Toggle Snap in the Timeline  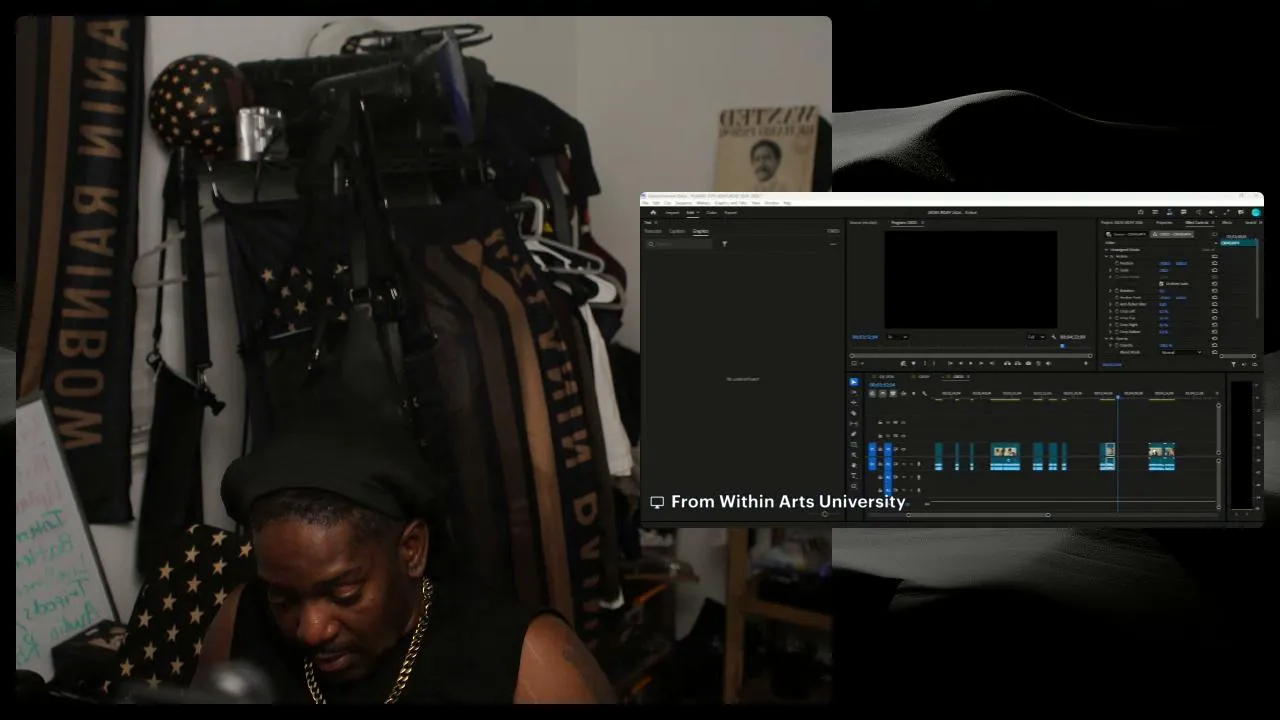pyautogui.click(x=882, y=394)
